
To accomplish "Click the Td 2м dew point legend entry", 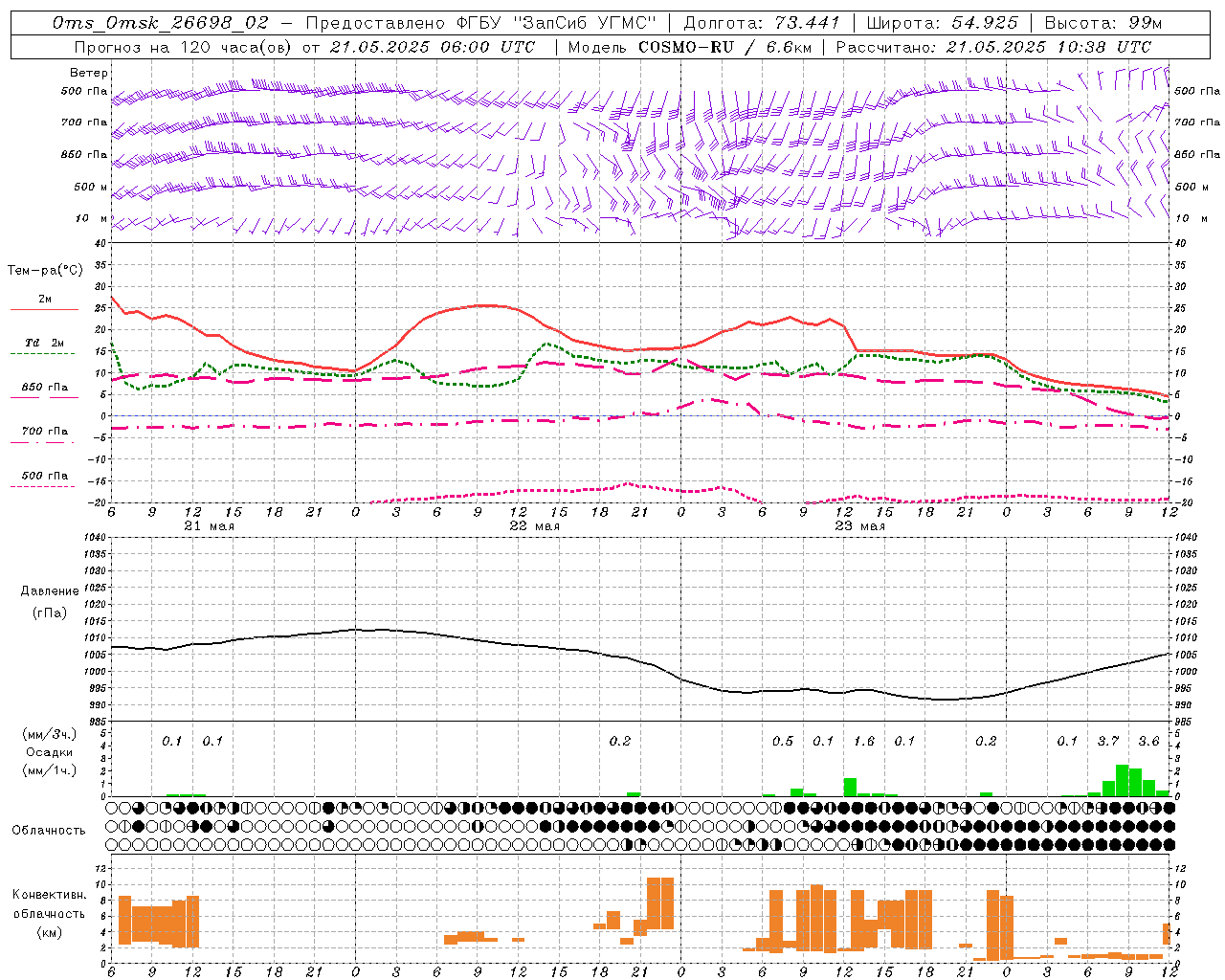I will click(45, 343).
